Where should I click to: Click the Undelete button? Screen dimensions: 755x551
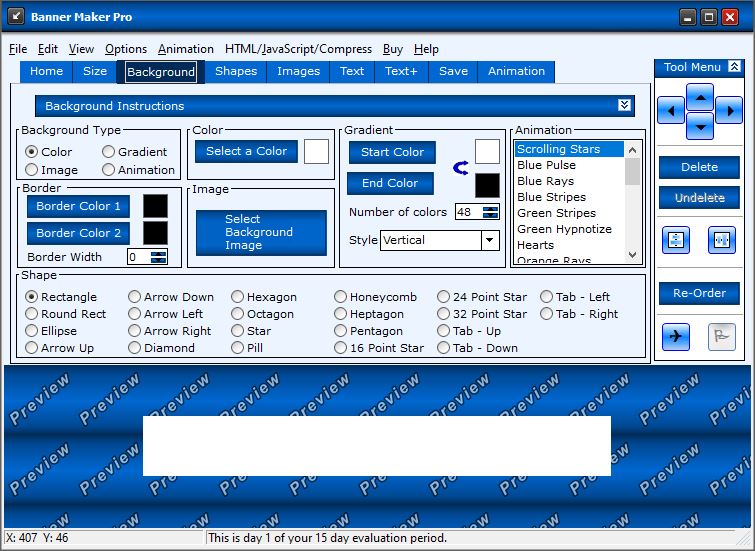[699, 197]
